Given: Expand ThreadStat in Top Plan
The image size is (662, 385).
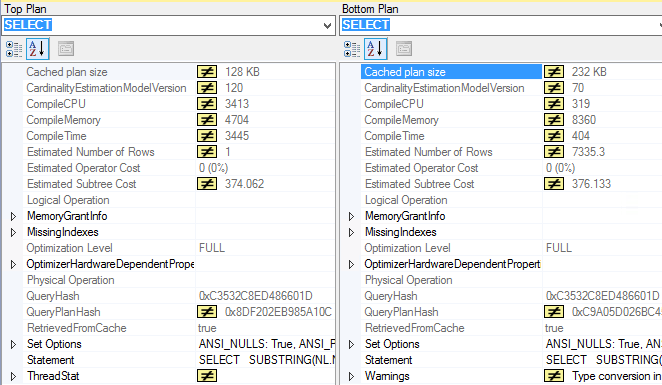Looking at the screenshot, I should pyautogui.click(x=13, y=377).
